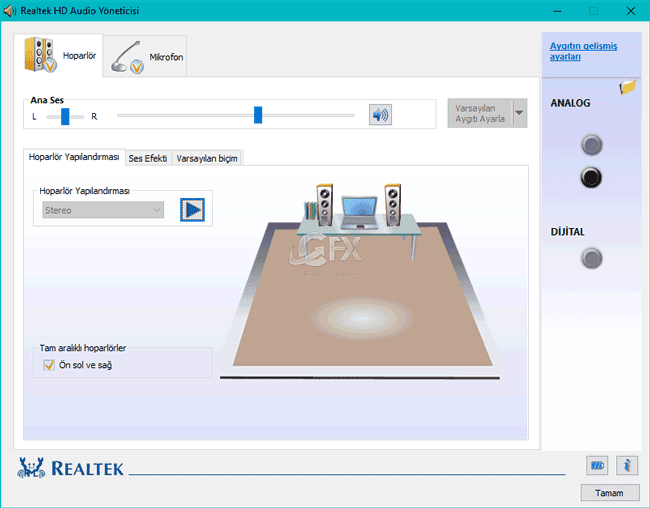Click the Realtek crab logo
This screenshot has width=650, height=508.
pyautogui.click(x=31, y=468)
